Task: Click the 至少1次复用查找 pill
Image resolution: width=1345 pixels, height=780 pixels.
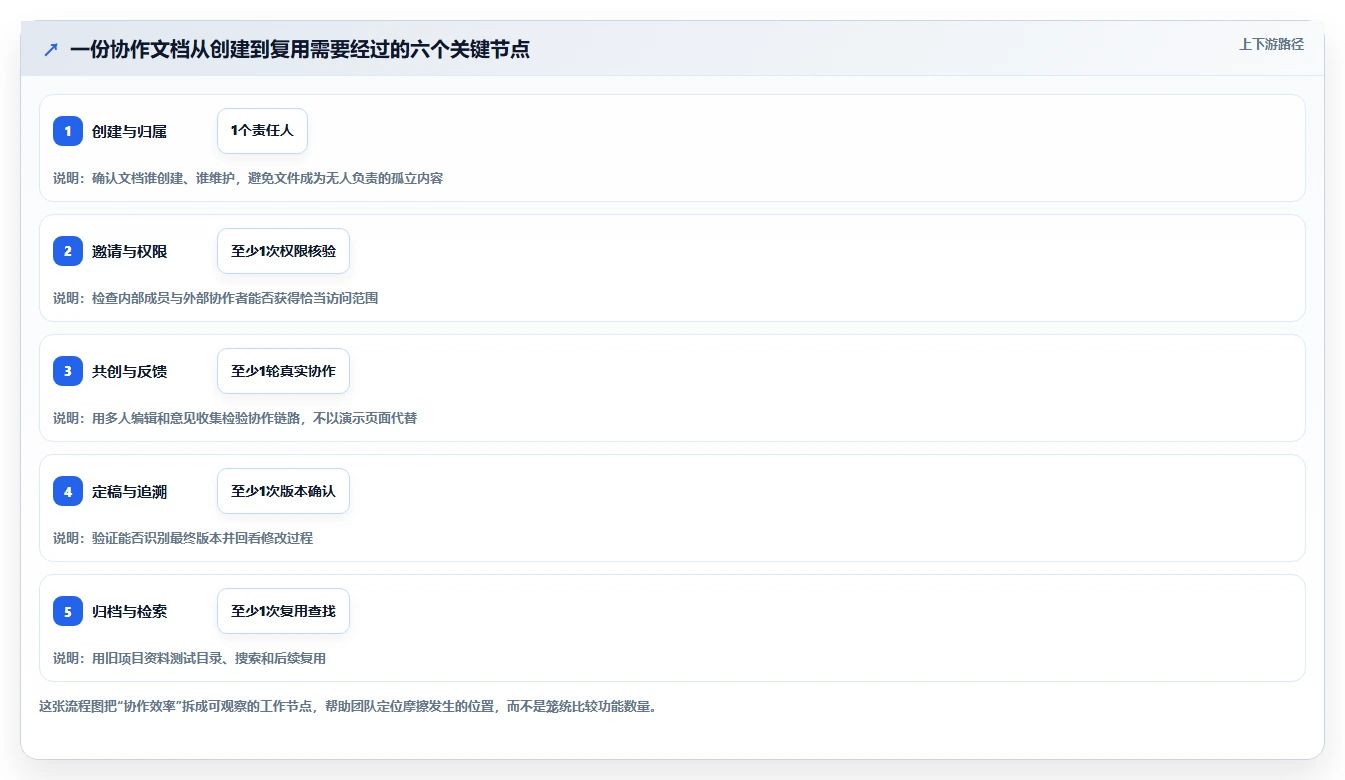Action: pyautogui.click(x=283, y=611)
